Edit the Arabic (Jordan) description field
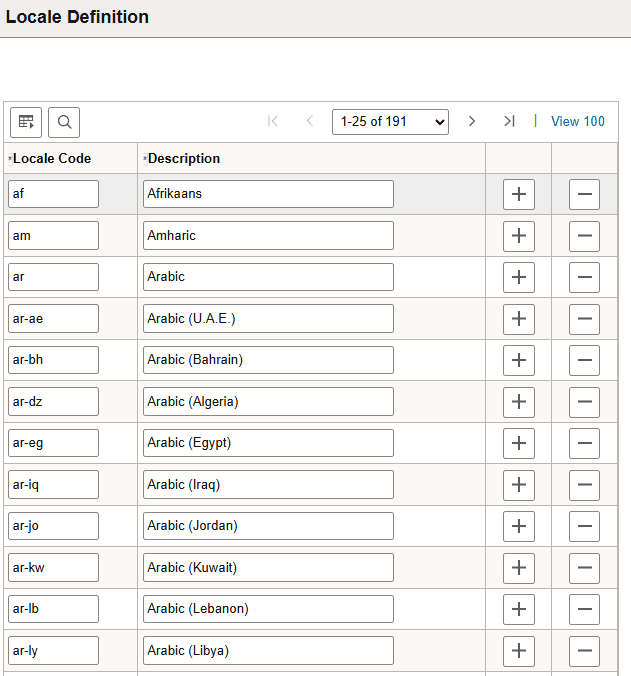 tap(268, 526)
